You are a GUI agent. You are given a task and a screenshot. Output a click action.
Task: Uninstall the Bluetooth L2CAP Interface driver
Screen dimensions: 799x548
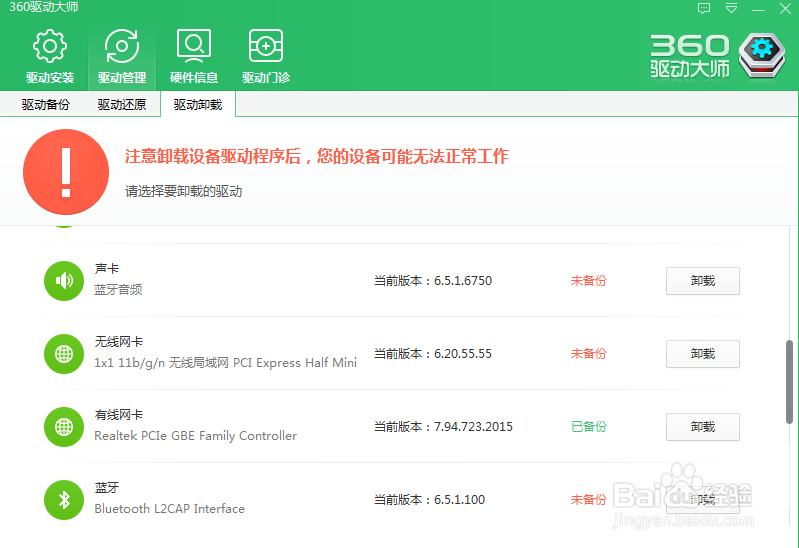(703, 500)
